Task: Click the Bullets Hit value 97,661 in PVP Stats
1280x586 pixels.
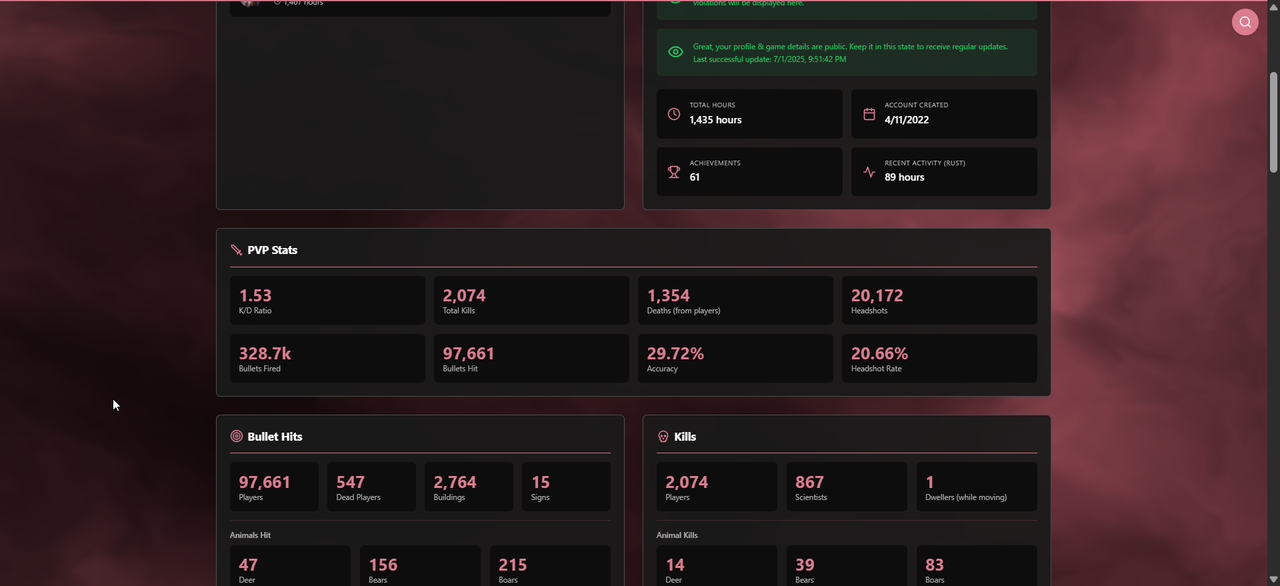Action: coord(469,353)
